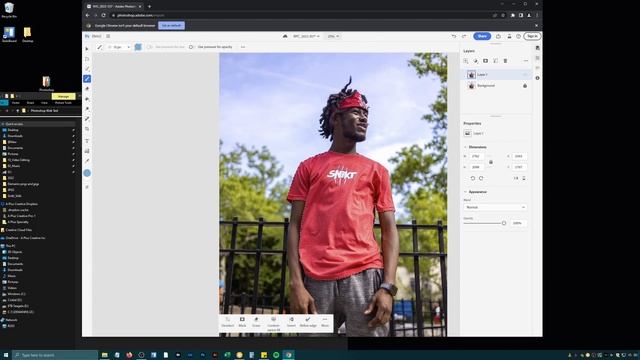Click the taskbar search box
This screenshot has height=360, width=640.
pos(55,355)
